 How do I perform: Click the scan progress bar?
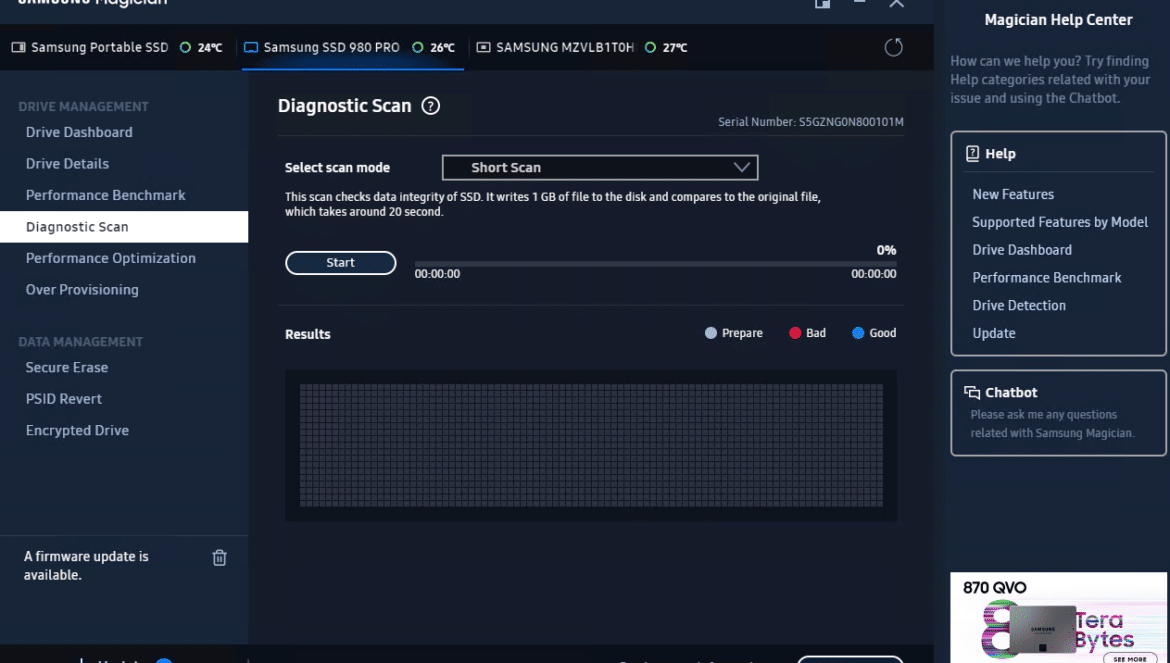coord(655,264)
